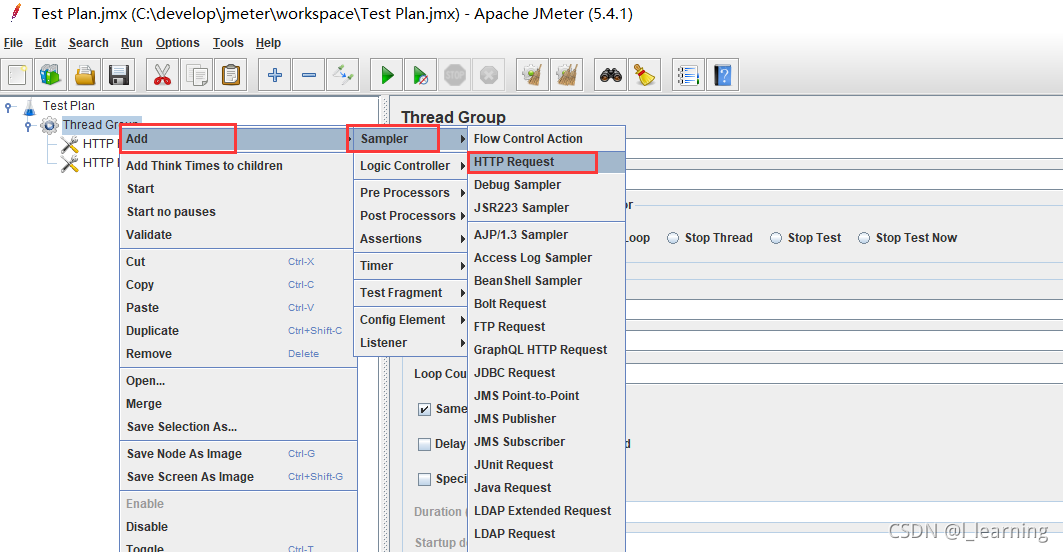Expand the Logic Controller submenu
Viewport: 1063px width, 552px height.
click(410, 166)
